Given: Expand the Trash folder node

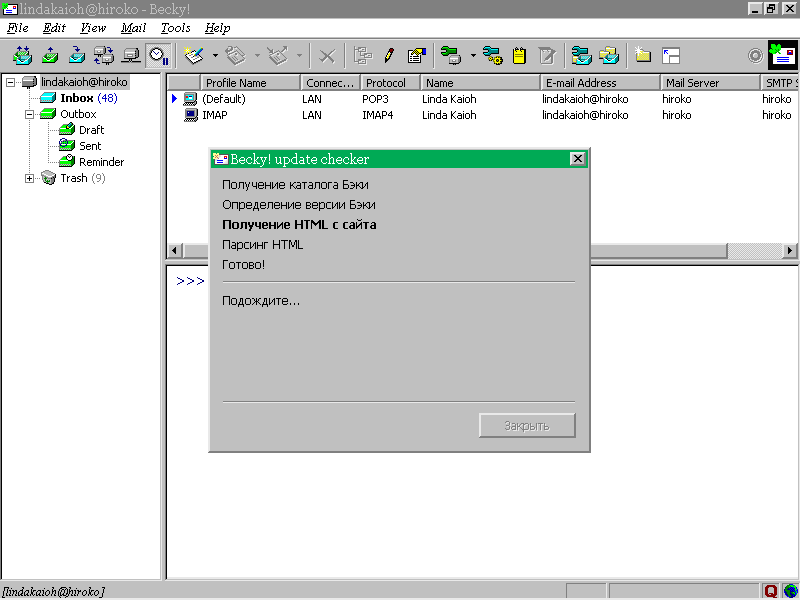Looking at the screenshot, I should point(30,179).
